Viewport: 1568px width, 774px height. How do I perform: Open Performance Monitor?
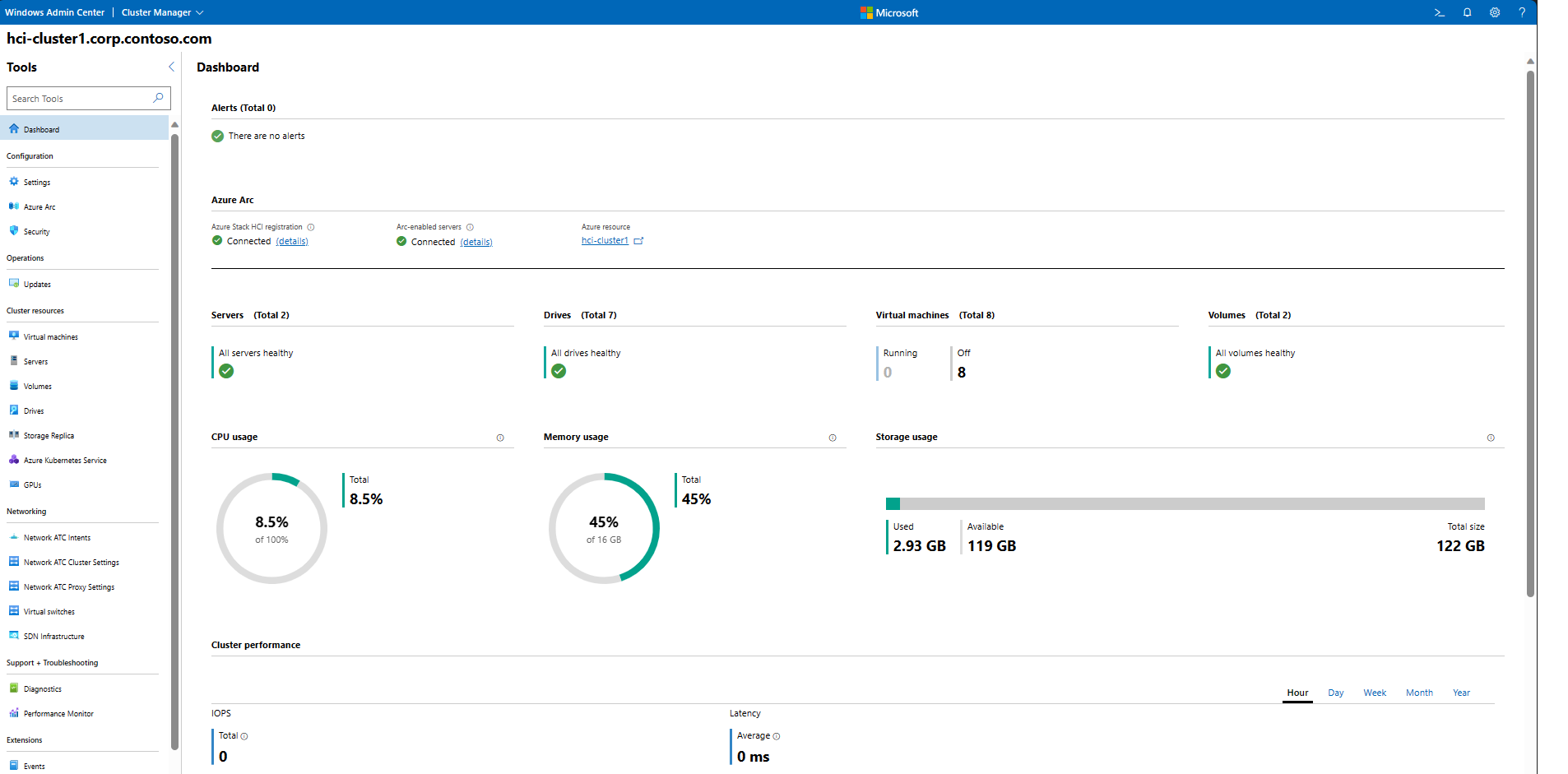(x=58, y=713)
